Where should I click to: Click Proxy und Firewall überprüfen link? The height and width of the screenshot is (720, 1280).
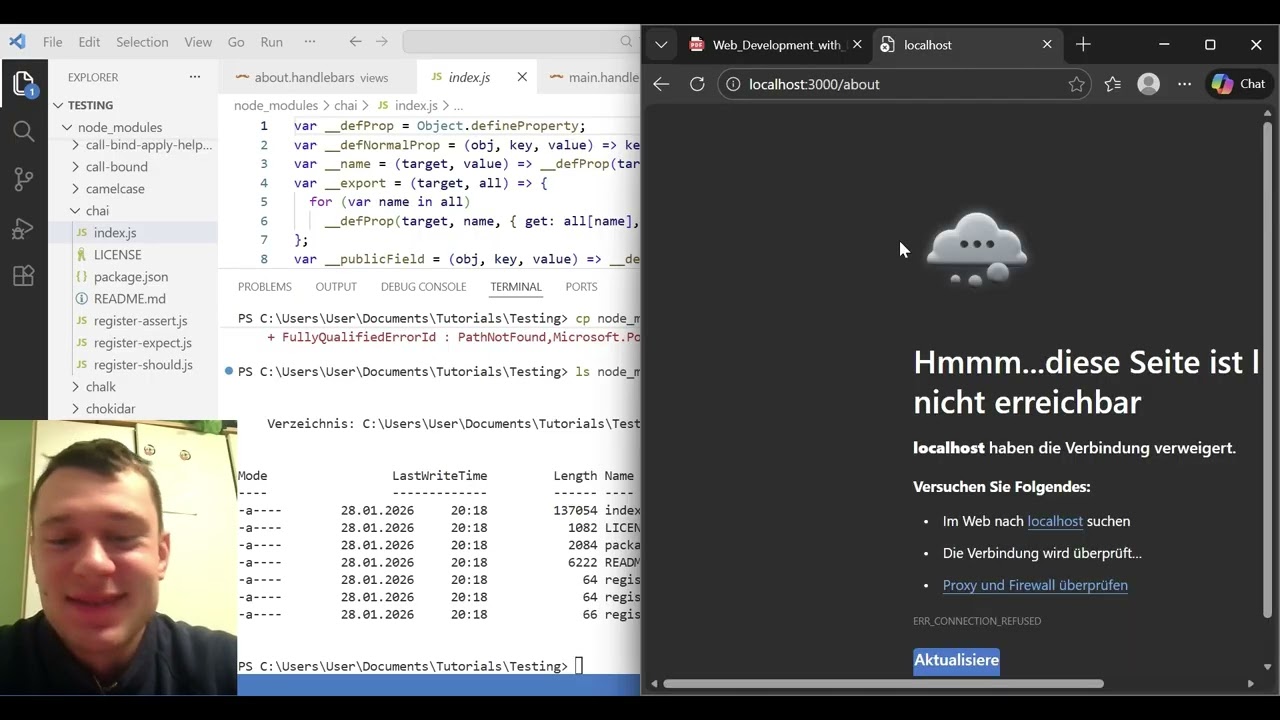1035,585
